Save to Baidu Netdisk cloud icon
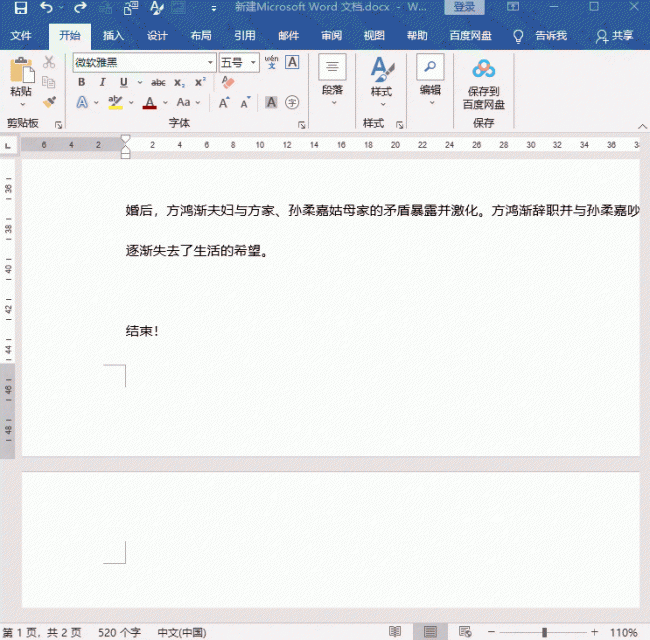650x640 pixels. (x=483, y=69)
